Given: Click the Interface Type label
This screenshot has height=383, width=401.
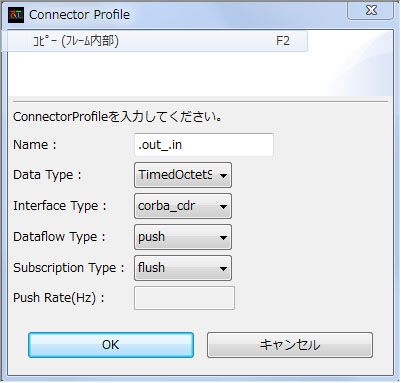Looking at the screenshot, I should (60, 206).
